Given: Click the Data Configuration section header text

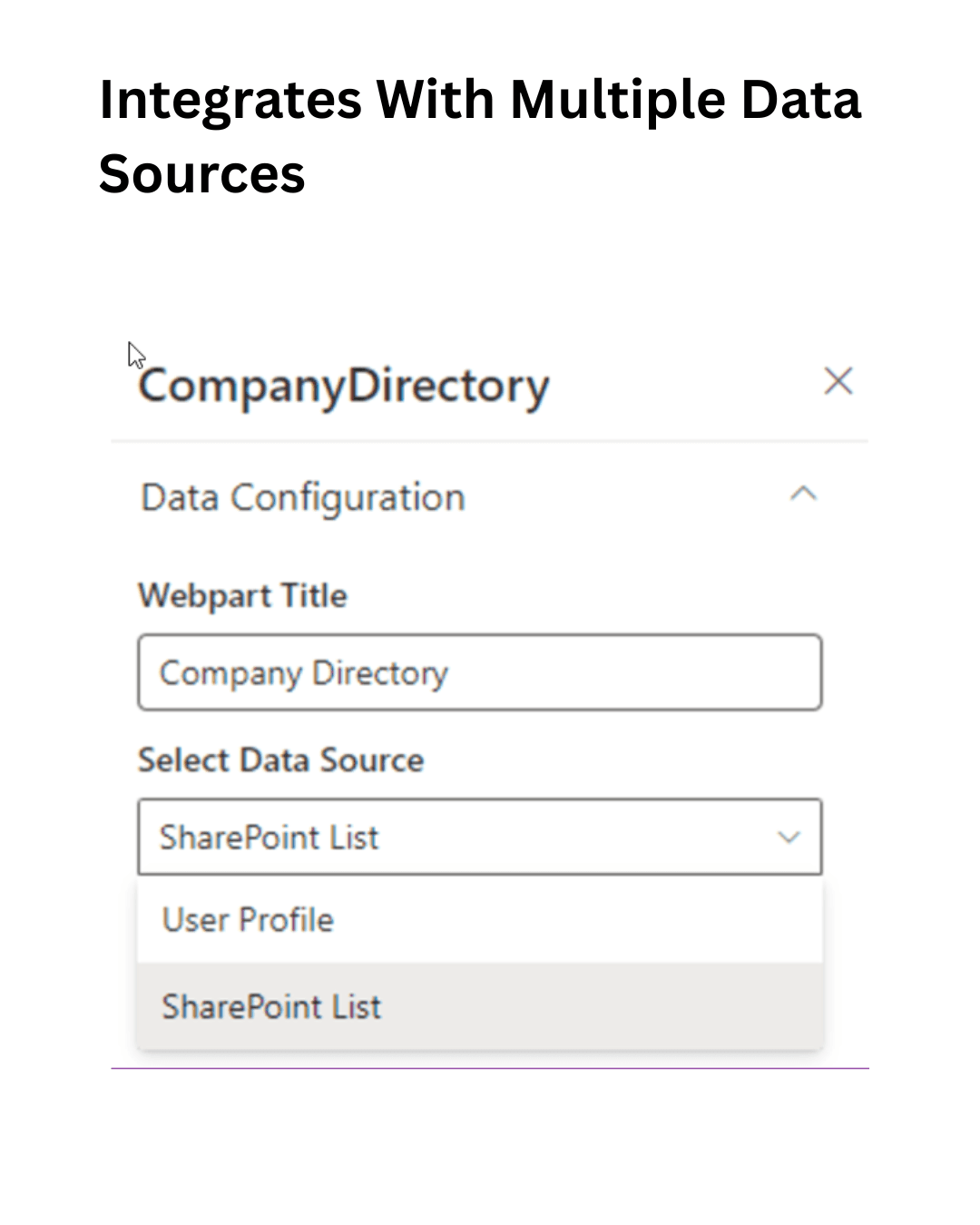Looking at the screenshot, I should 302,498.
